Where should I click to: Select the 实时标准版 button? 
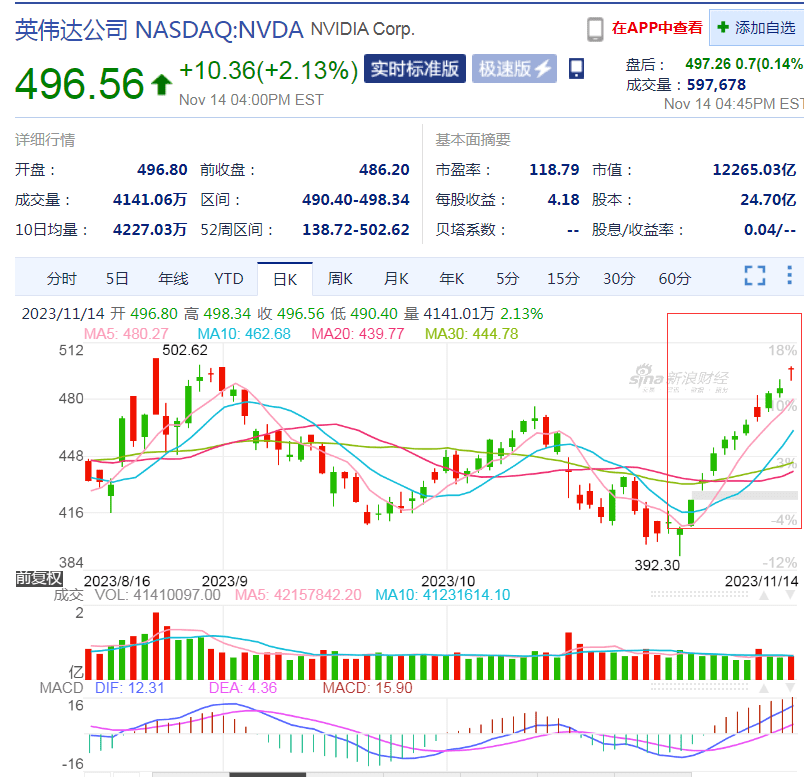pyautogui.click(x=414, y=69)
